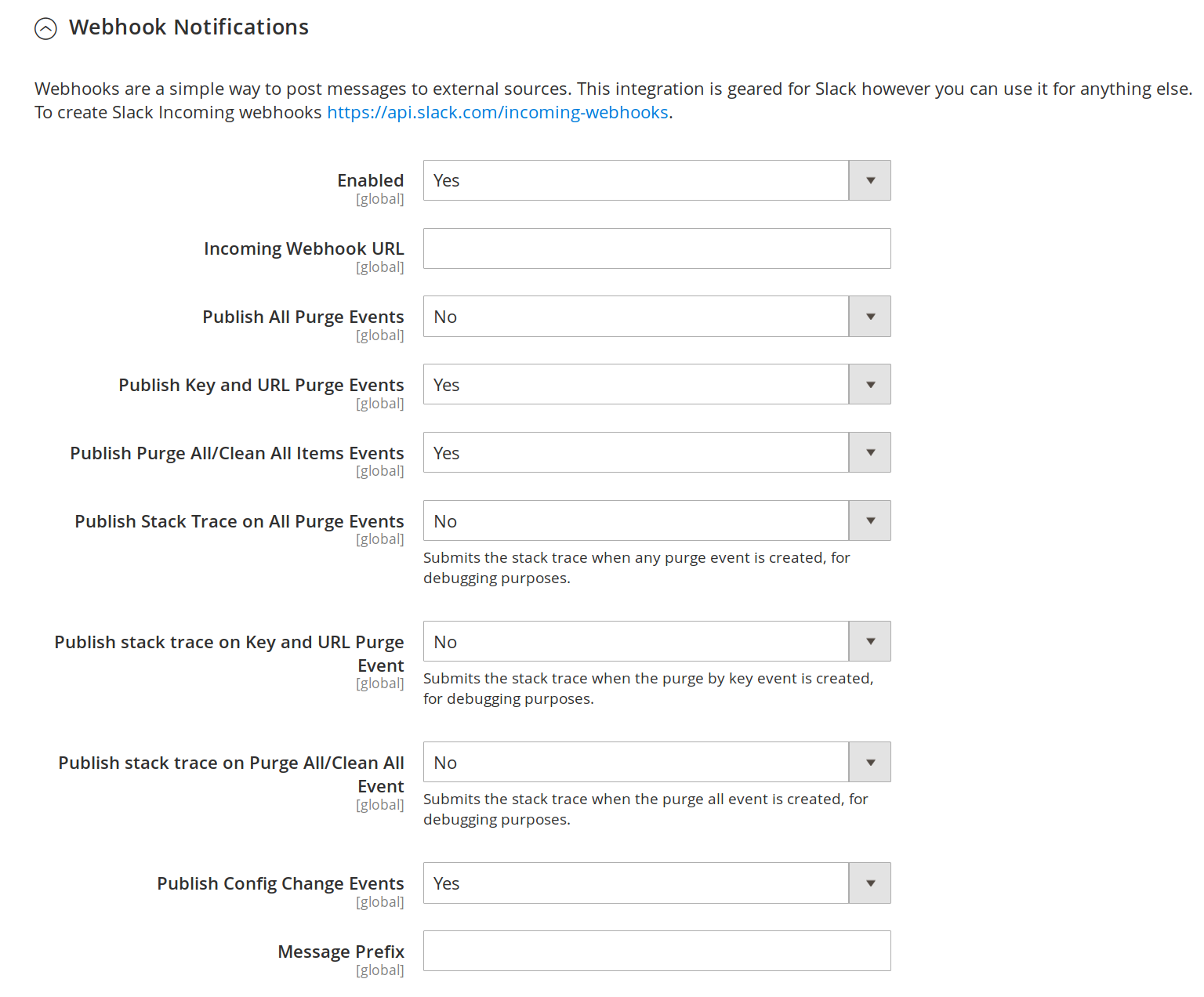Screen dimensions: 1204x997
Task: Click the stack trace Purge All arrow icon
Action: tap(869, 762)
